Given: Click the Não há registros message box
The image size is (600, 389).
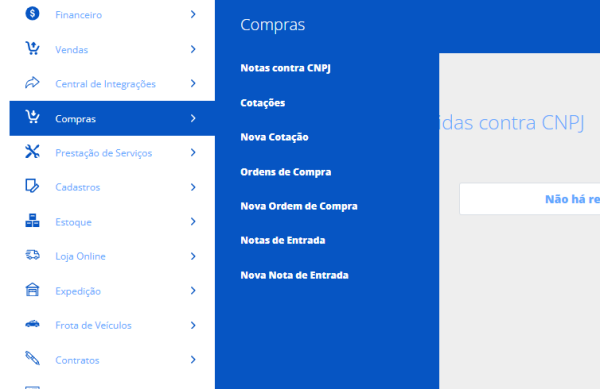Looking at the screenshot, I should [x=530, y=199].
